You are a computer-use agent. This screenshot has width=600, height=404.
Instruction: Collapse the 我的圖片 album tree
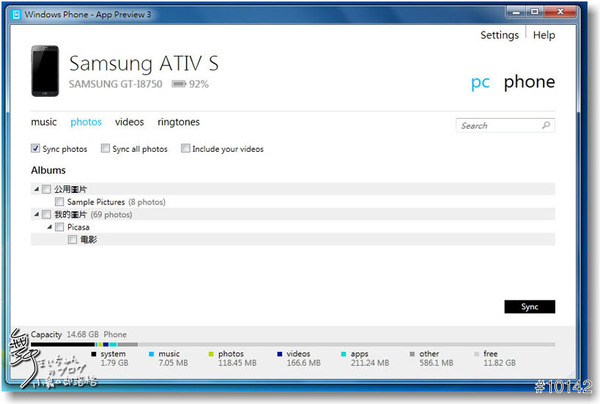[36, 214]
